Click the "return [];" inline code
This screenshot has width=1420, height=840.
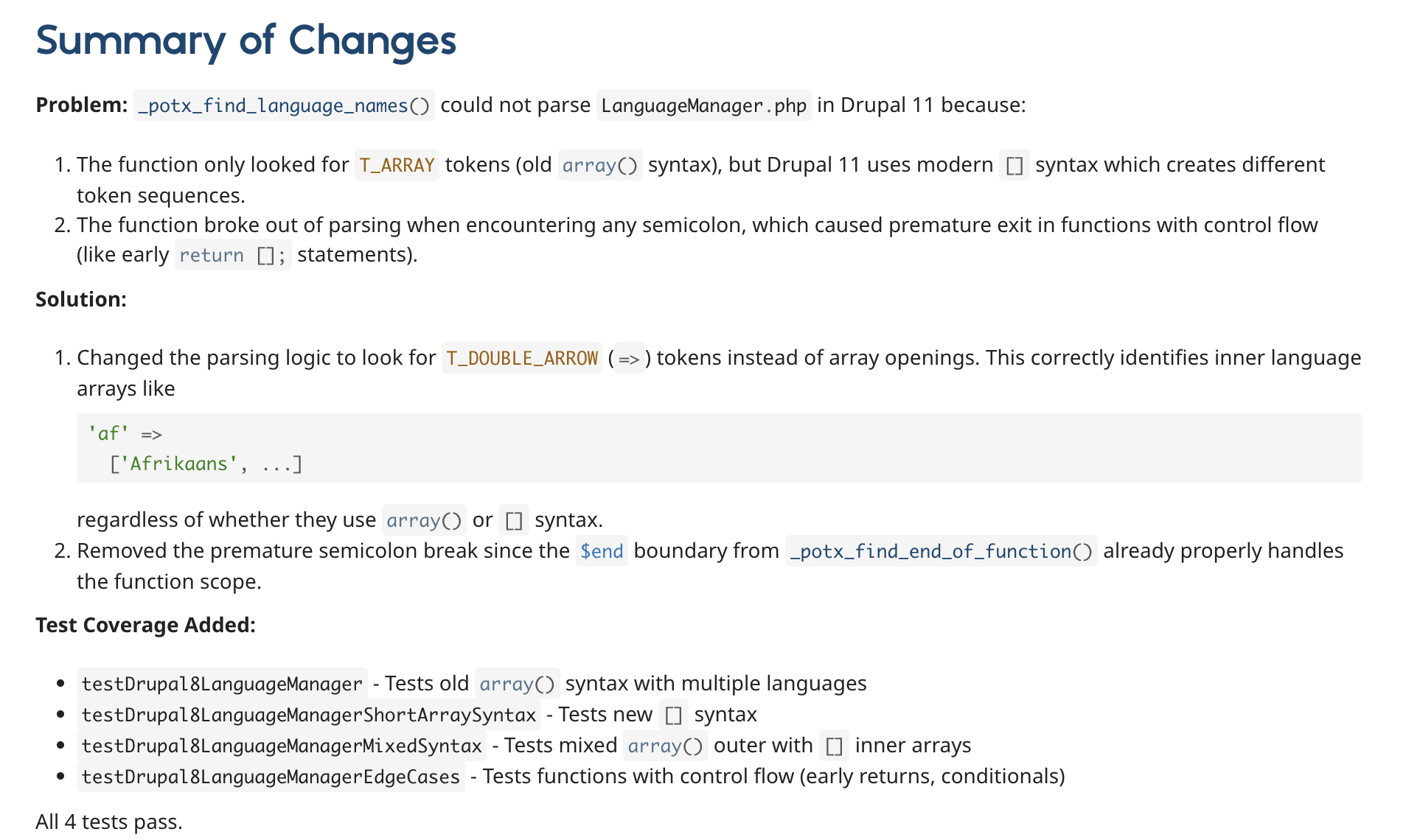[x=232, y=256]
